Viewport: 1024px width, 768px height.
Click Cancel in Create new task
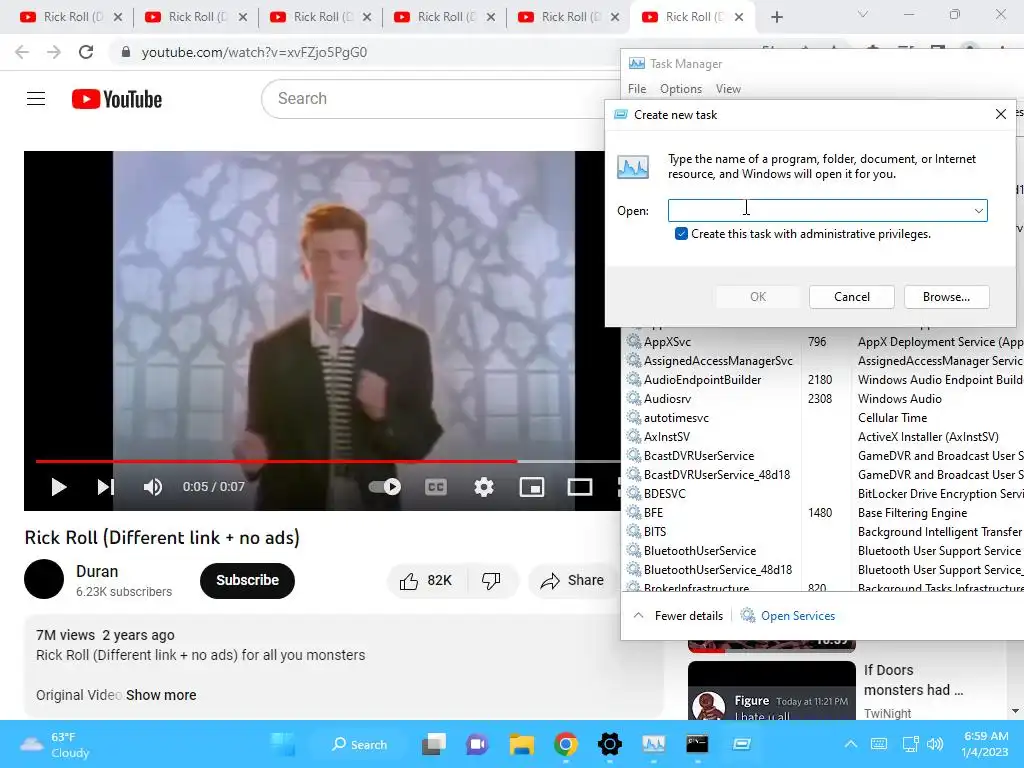pos(852,297)
